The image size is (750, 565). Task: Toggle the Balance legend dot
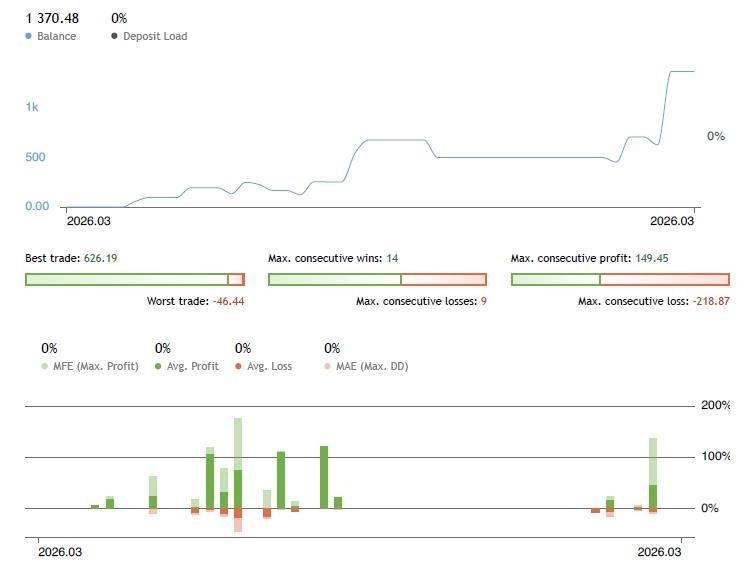(28, 36)
